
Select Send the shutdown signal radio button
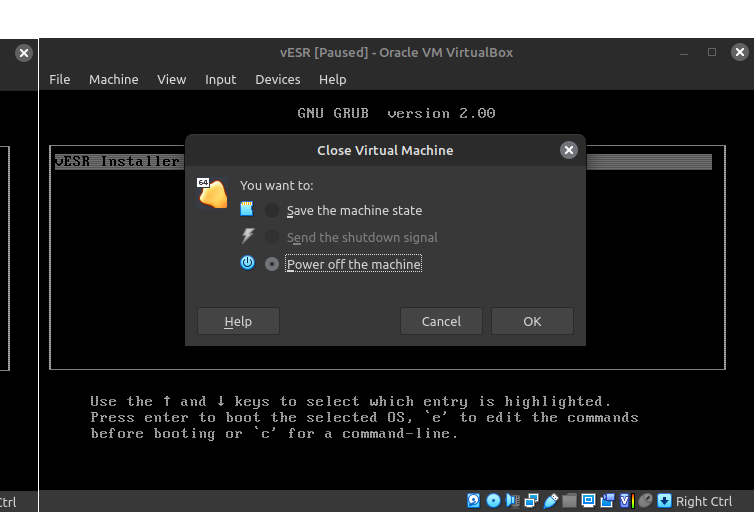pos(272,237)
